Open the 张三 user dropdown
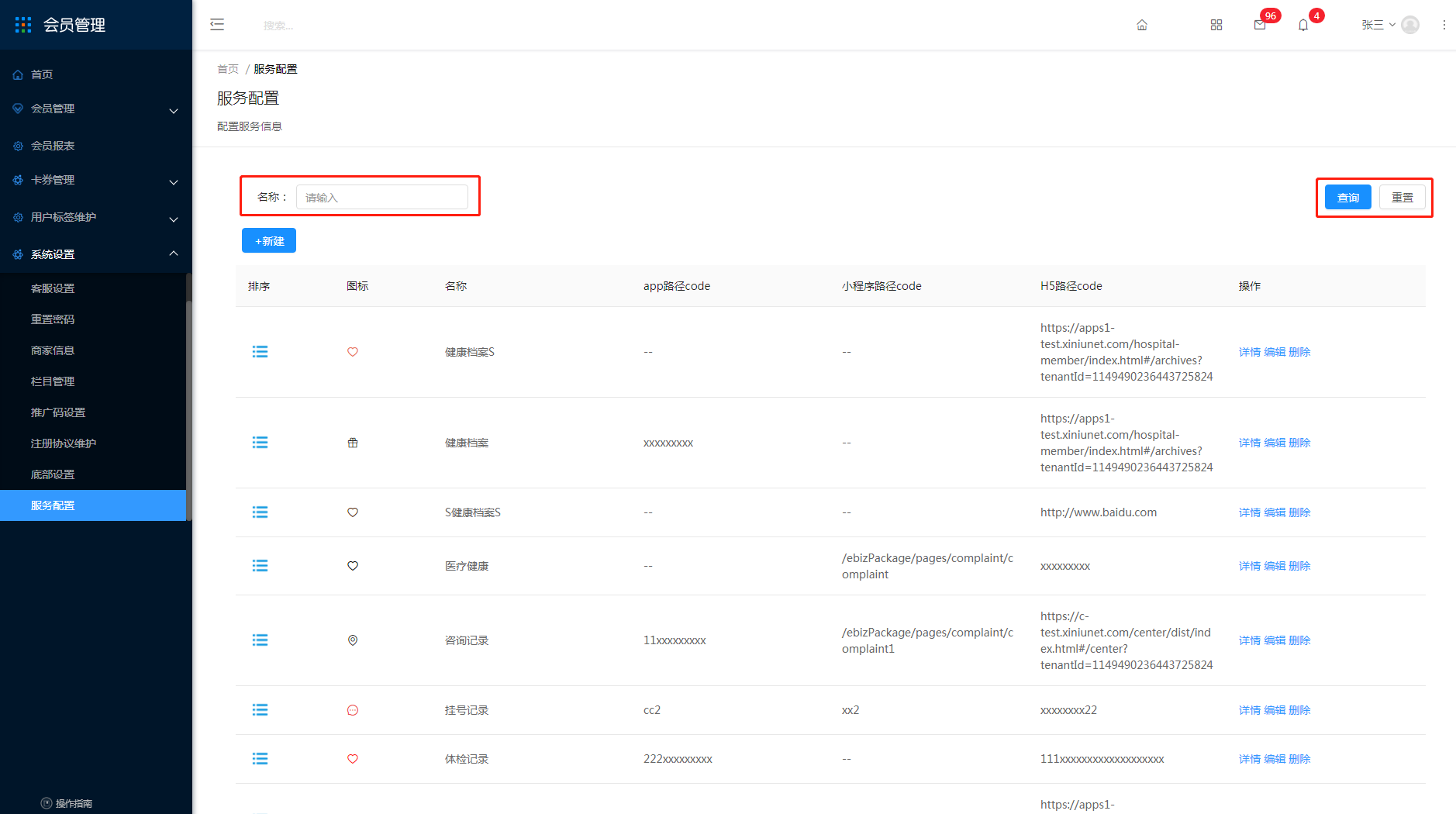 (1378, 25)
